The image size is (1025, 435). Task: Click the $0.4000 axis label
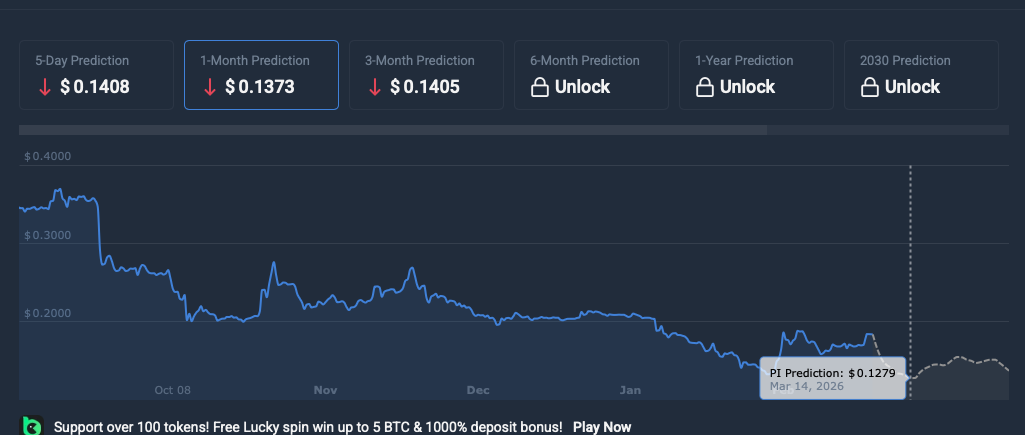(48, 157)
